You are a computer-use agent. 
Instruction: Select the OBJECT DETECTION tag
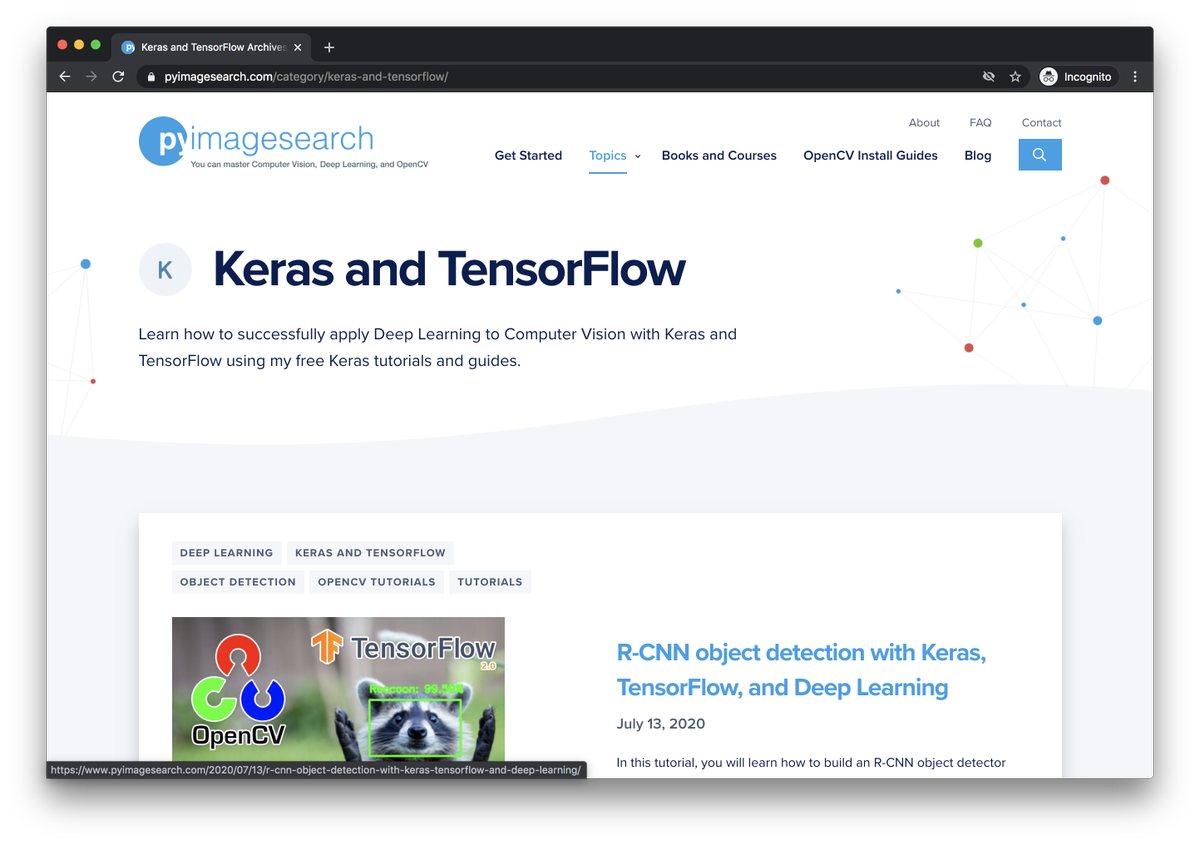click(238, 582)
